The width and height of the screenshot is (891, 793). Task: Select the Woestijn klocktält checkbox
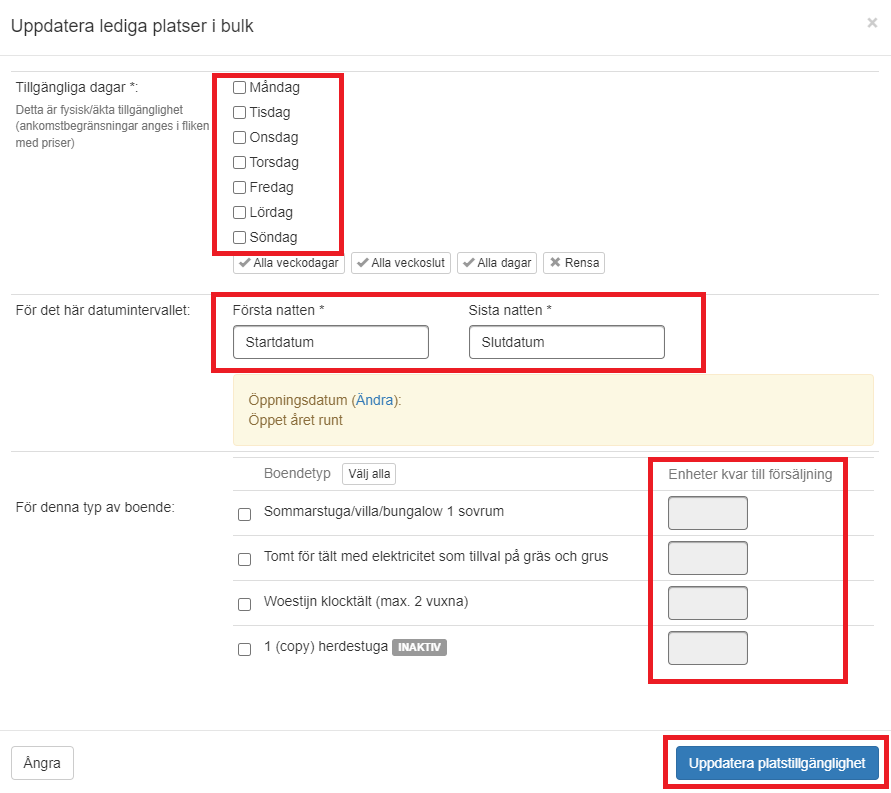[244, 605]
